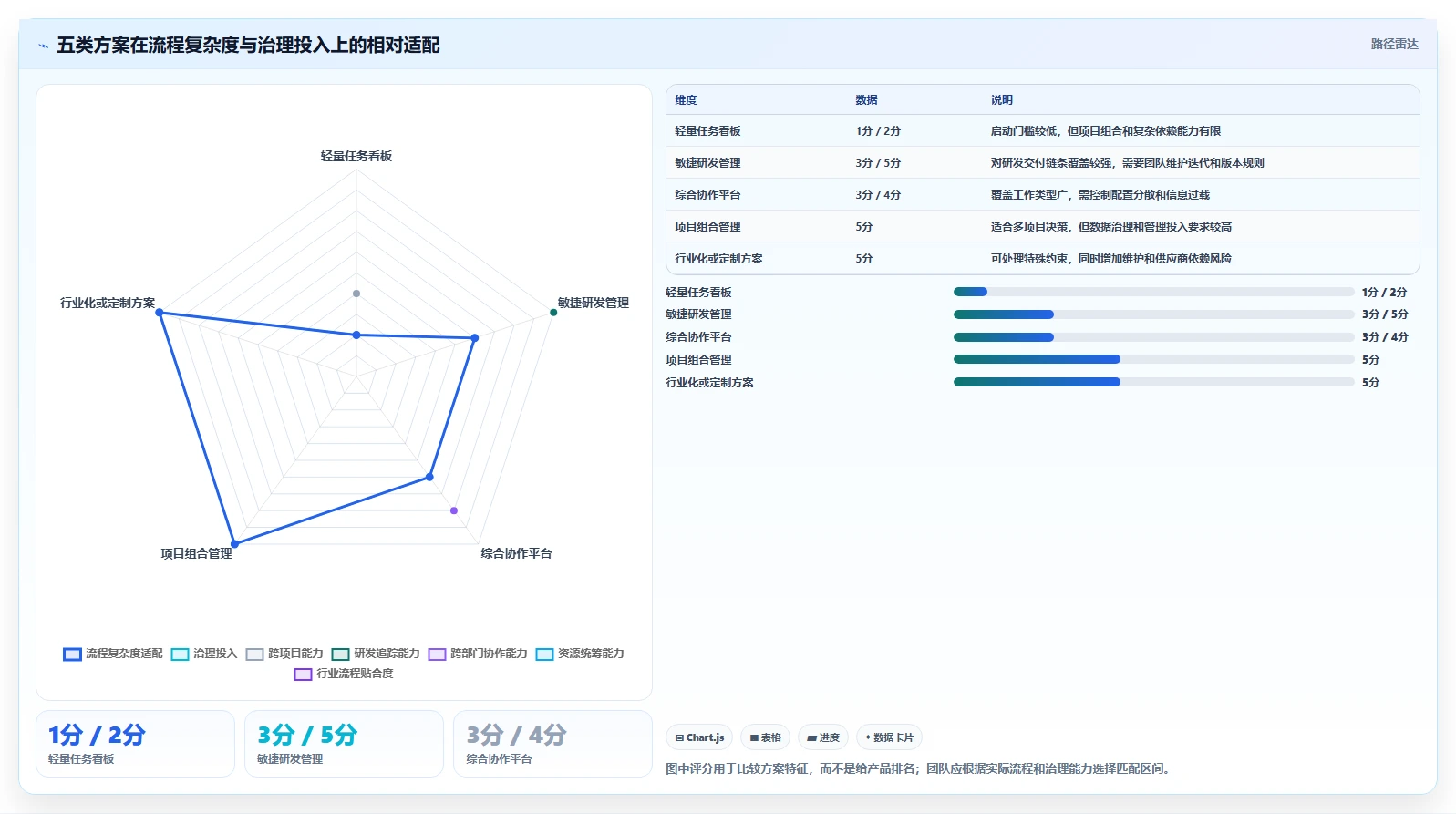Toggle the 跨部门协作能力 legend entry
Screen dimensions: 1456x814
[478, 654]
